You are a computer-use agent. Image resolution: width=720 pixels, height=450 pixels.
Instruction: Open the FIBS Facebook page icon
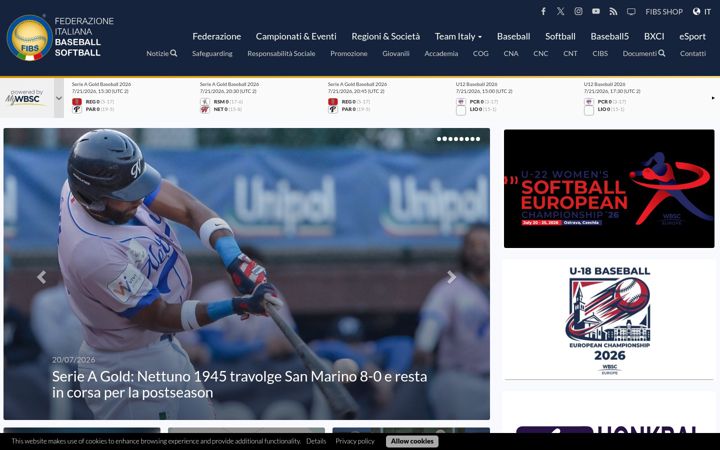[x=543, y=11]
